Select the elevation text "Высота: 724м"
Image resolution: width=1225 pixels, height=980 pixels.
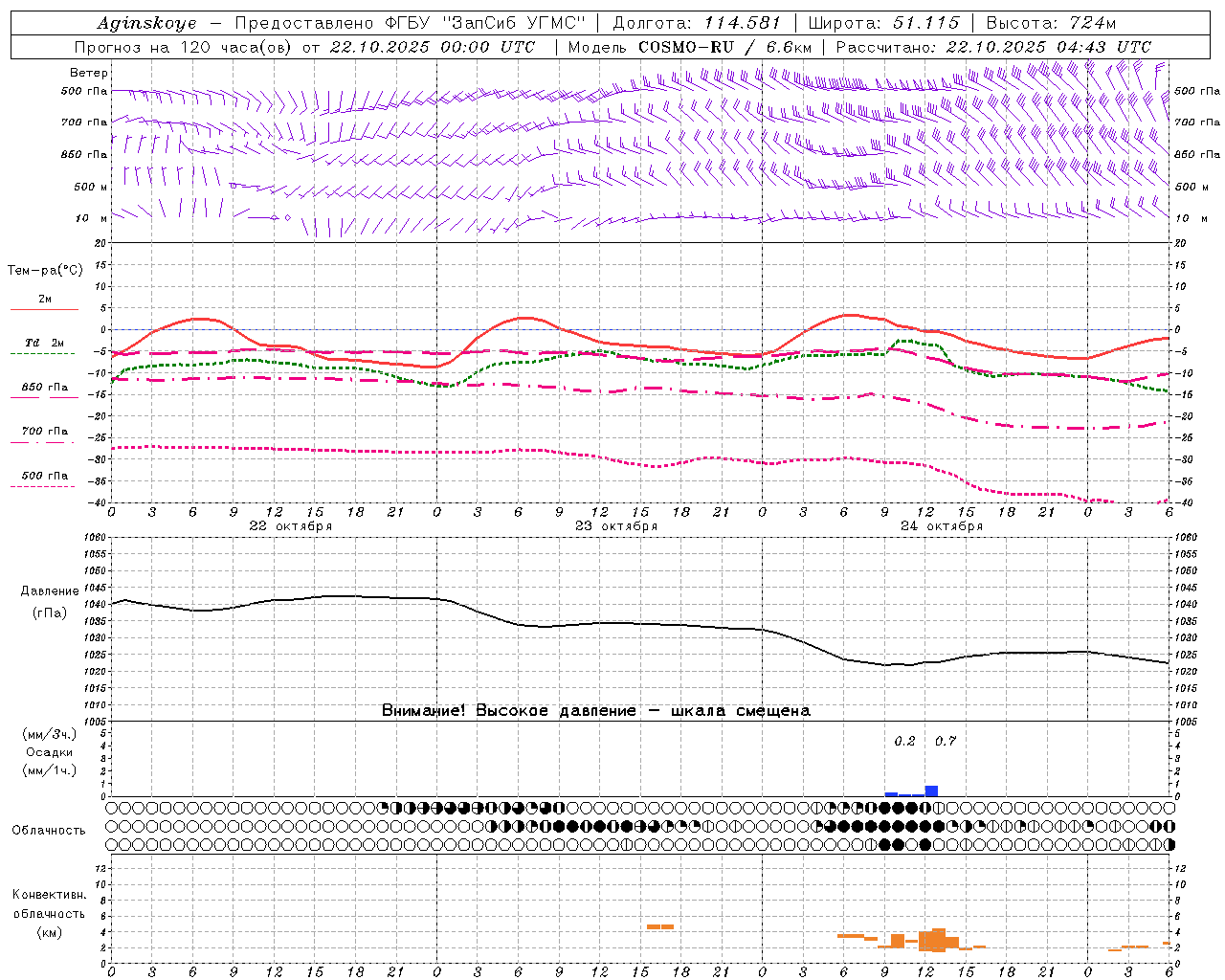(1051, 23)
